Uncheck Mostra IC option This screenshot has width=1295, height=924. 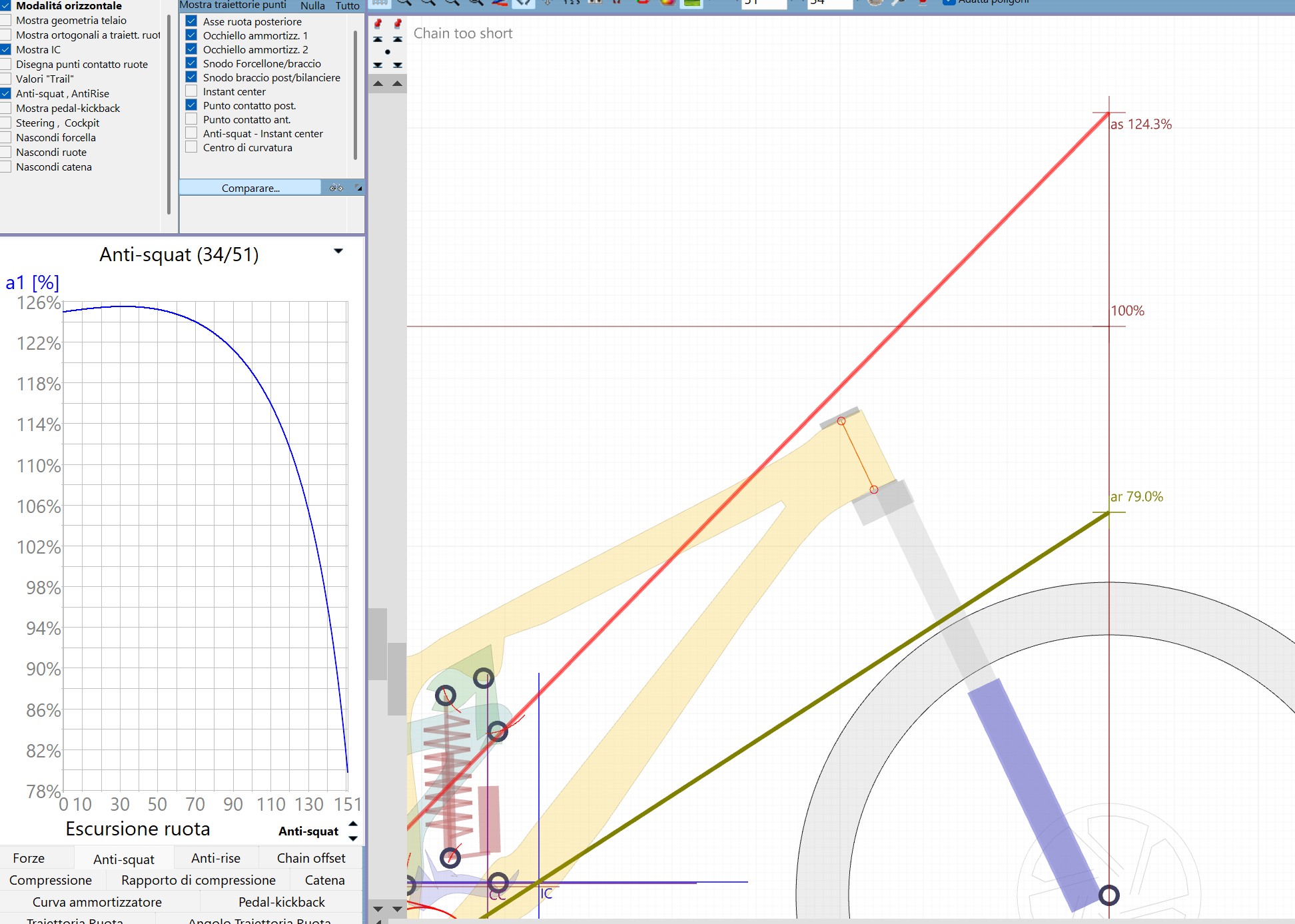pos(5,49)
